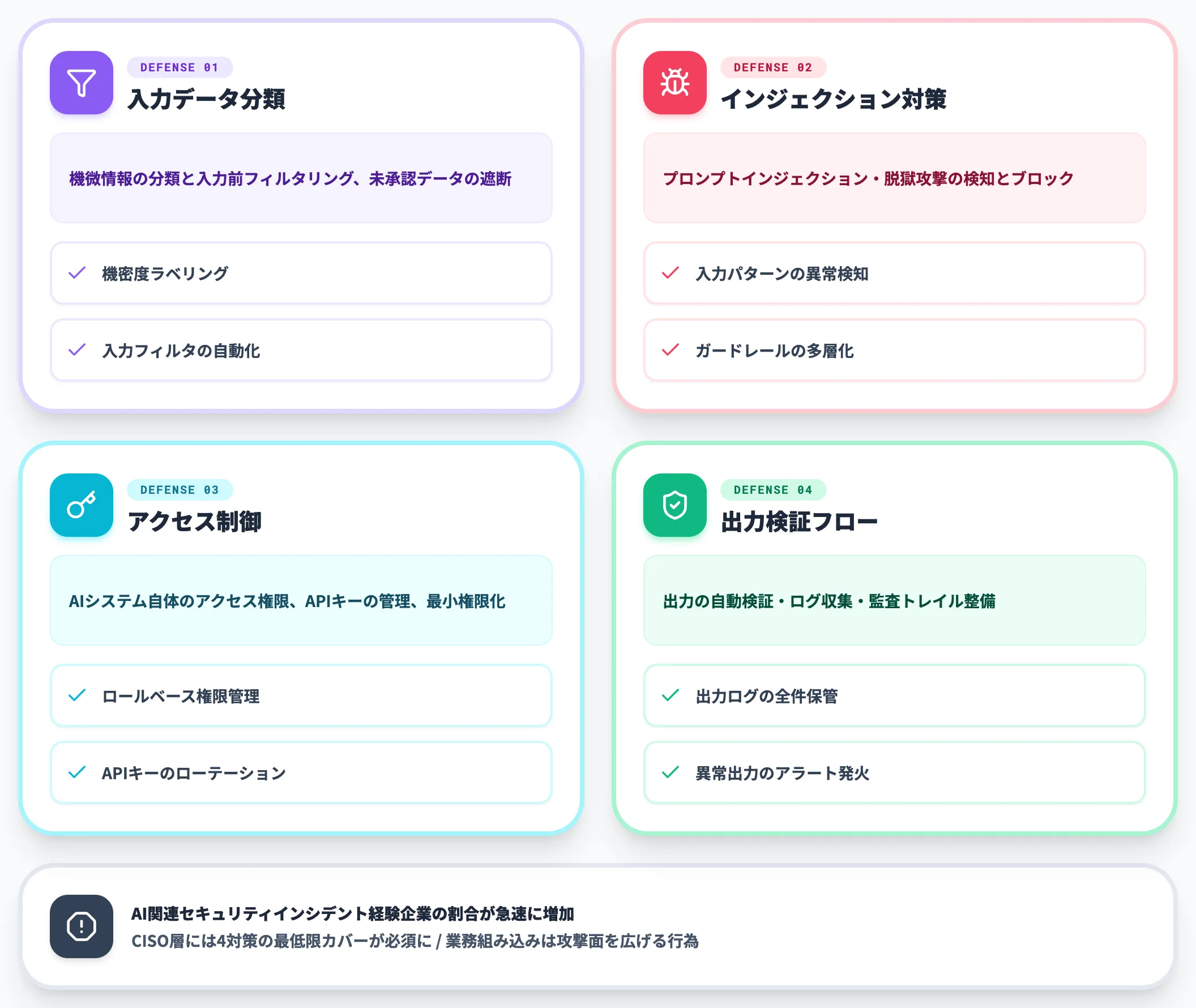Select the 入力データ分類 heading
1196x1008 pixels.
[x=206, y=99]
